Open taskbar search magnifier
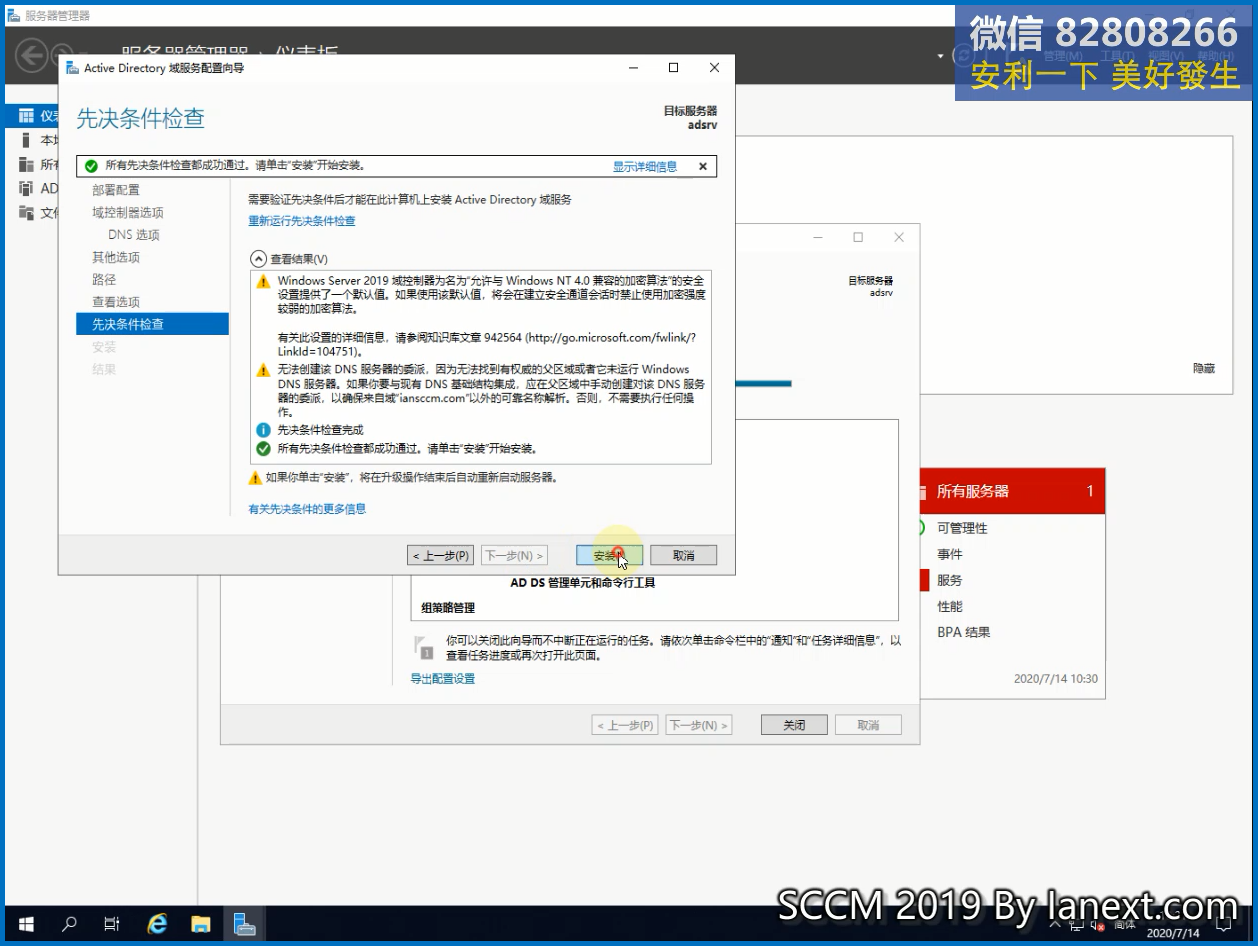 pyautogui.click(x=69, y=924)
